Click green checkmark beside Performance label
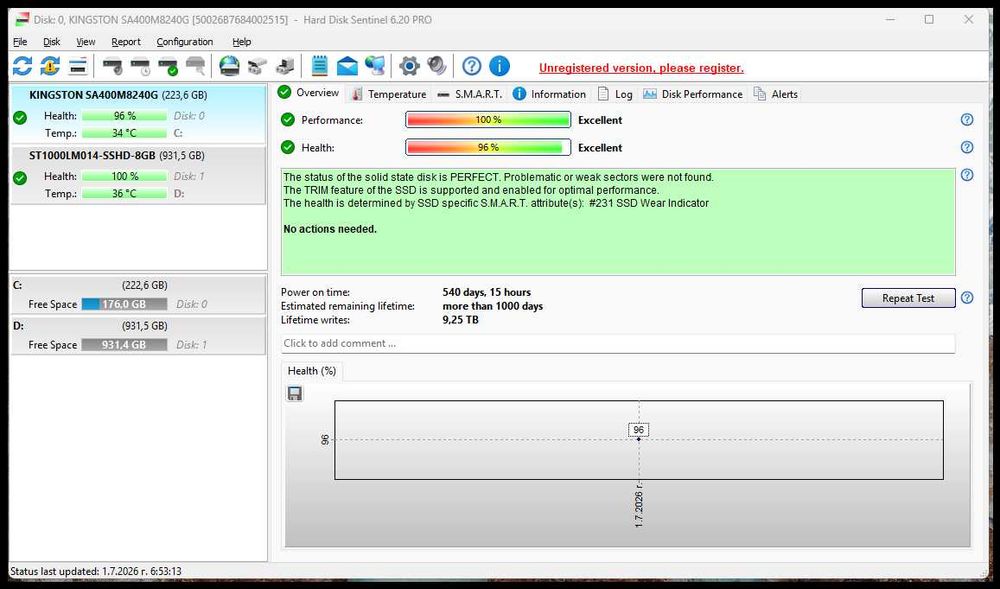Screen dimensions: 1000x589 pos(288,120)
